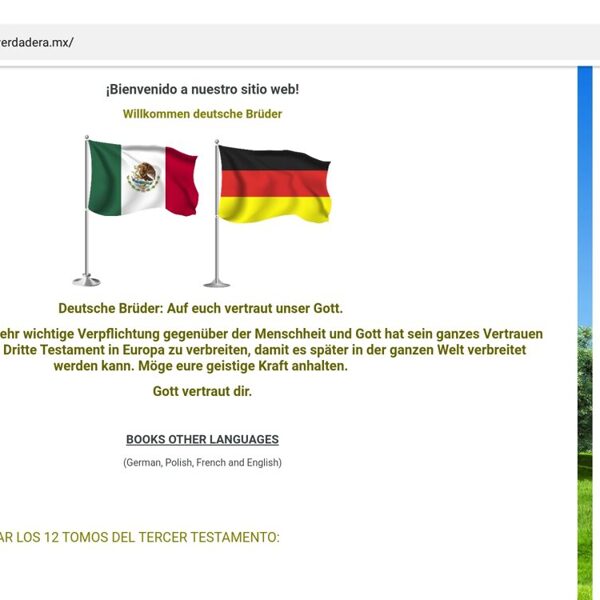Image resolution: width=600 pixels, height=600 pixels.
Task: Click the eagle emblem on Mexican flag
Action: pyautogui.click(x=143, y=178)
